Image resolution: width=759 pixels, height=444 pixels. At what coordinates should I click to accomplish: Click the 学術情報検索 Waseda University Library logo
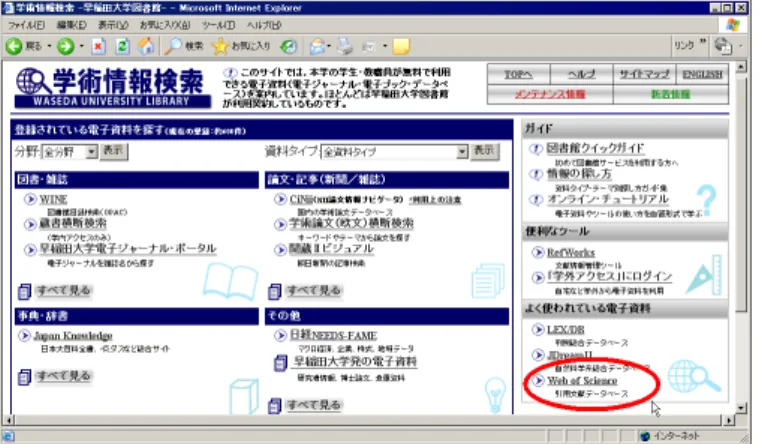112,88
